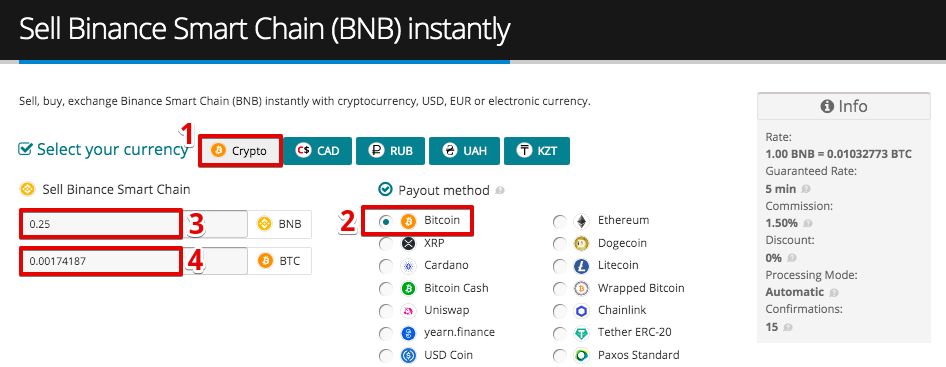
Task: Select the Crypto currency tab
Action: tap(240, 151)
